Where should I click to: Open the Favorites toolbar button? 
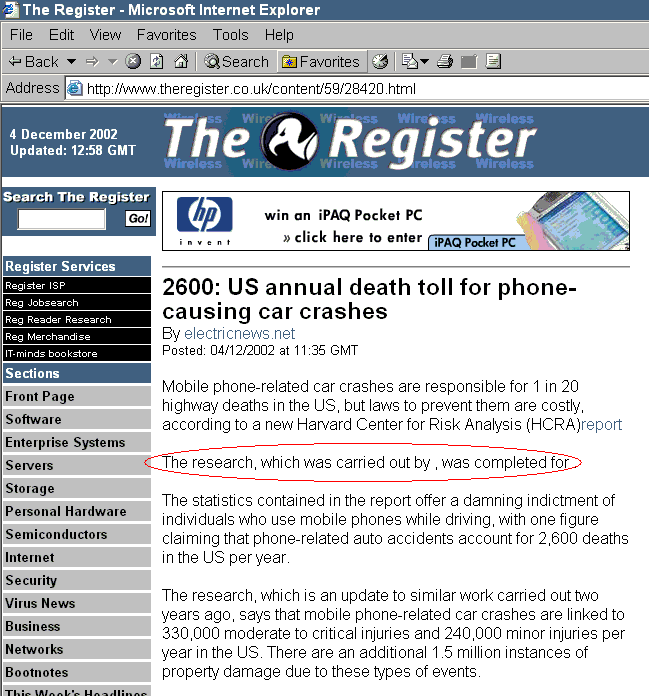(x=321, y=61)
